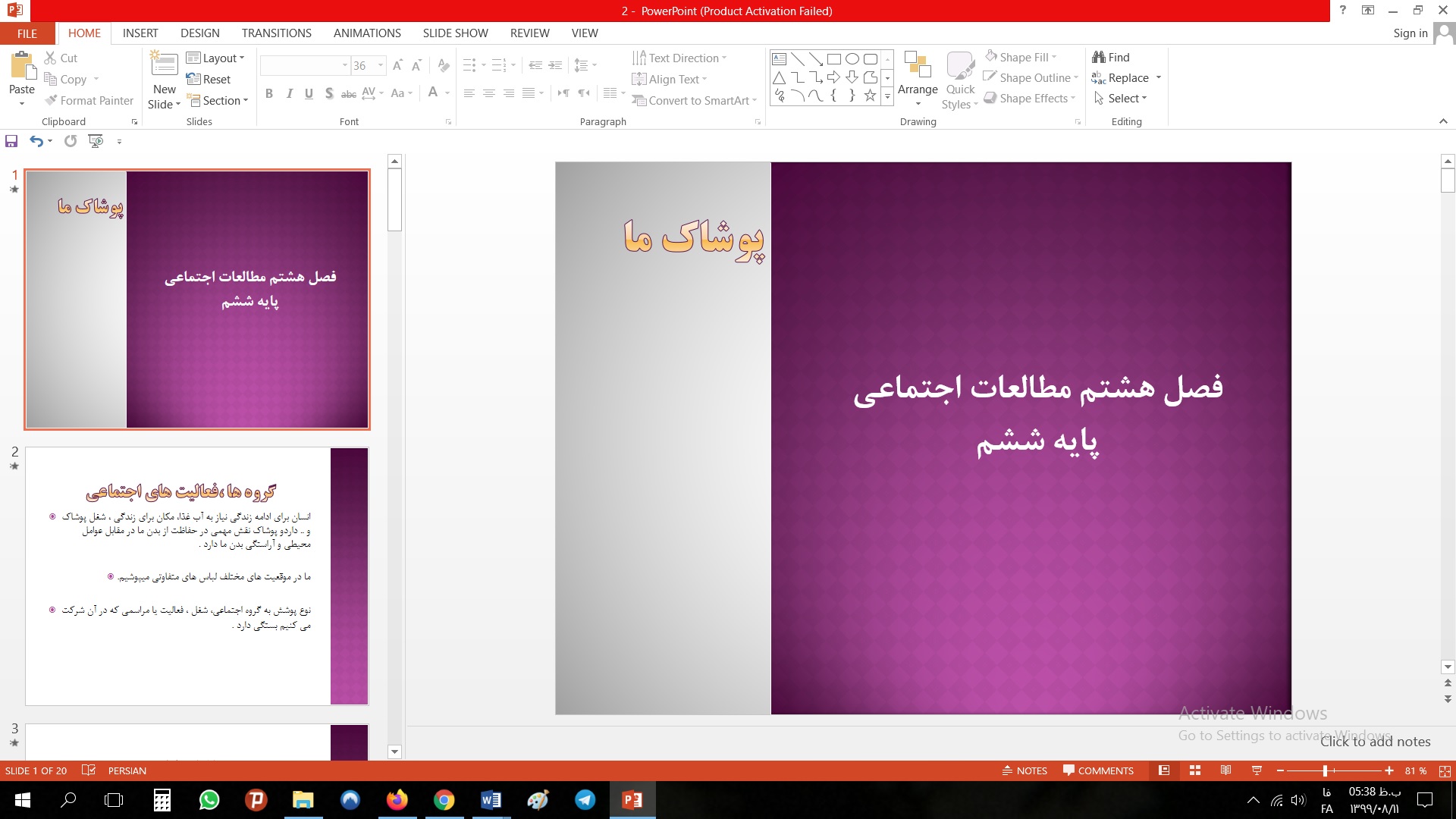Start slide show from status bar icon

(x=1257, y=770)
